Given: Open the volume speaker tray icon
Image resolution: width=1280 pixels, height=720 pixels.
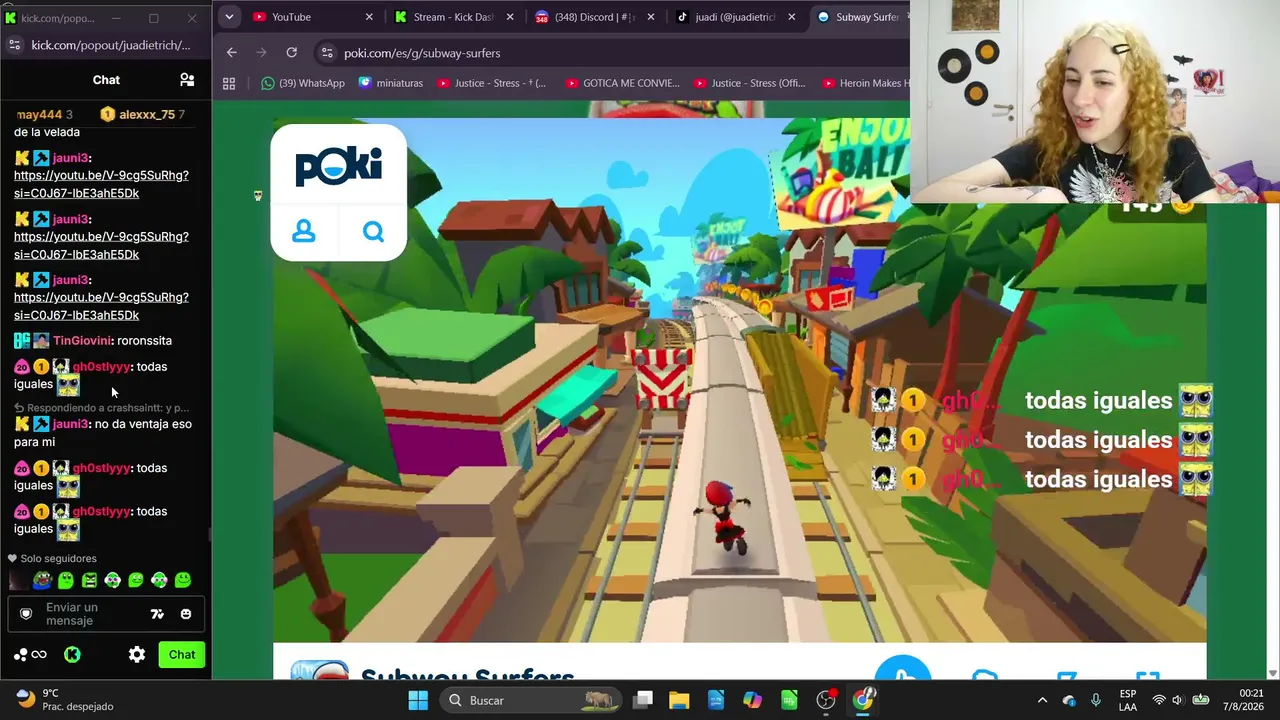Looking at the screenshot, I should [1177, 700].
